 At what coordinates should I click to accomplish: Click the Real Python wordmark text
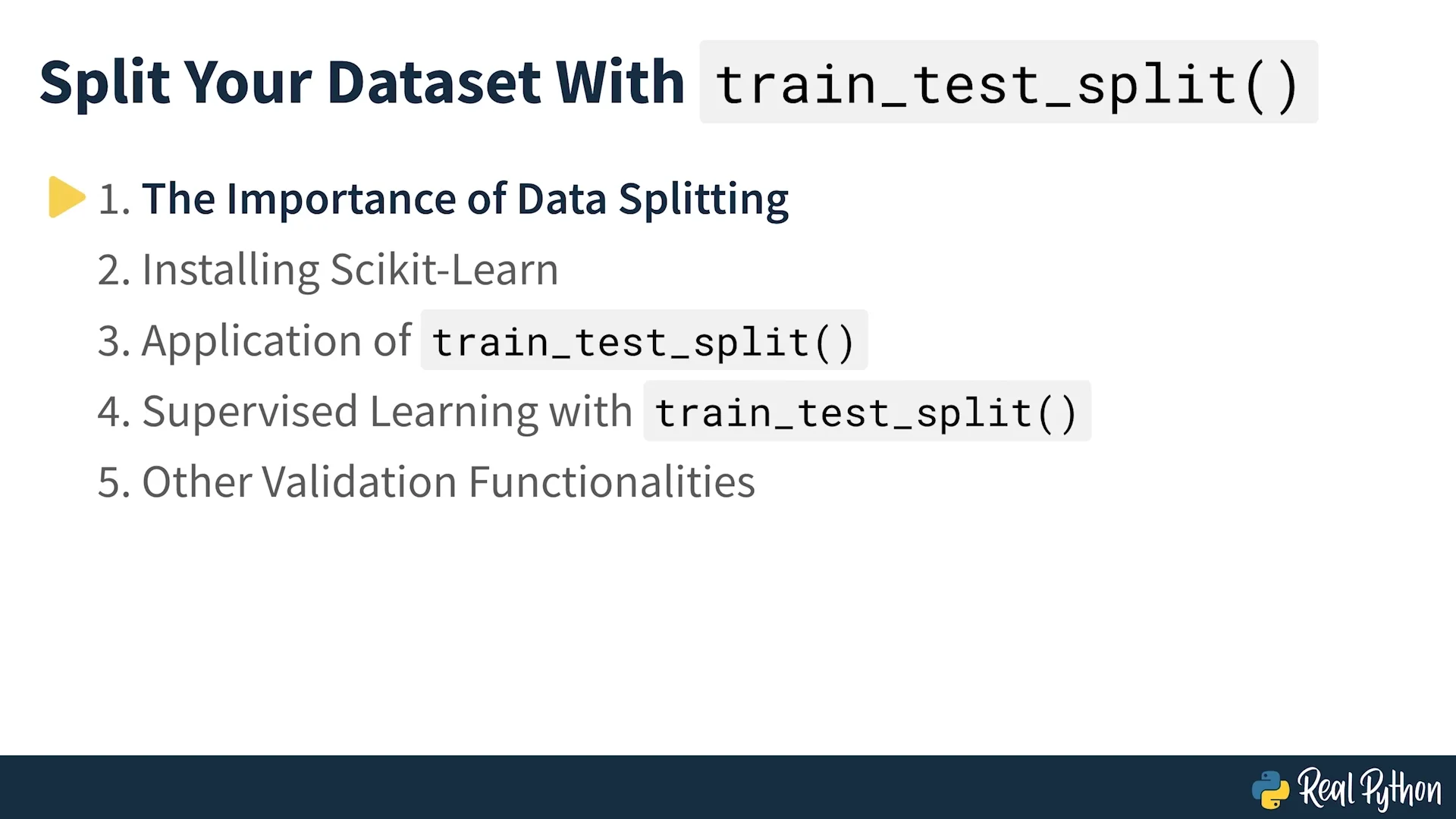pos(1370,789)
